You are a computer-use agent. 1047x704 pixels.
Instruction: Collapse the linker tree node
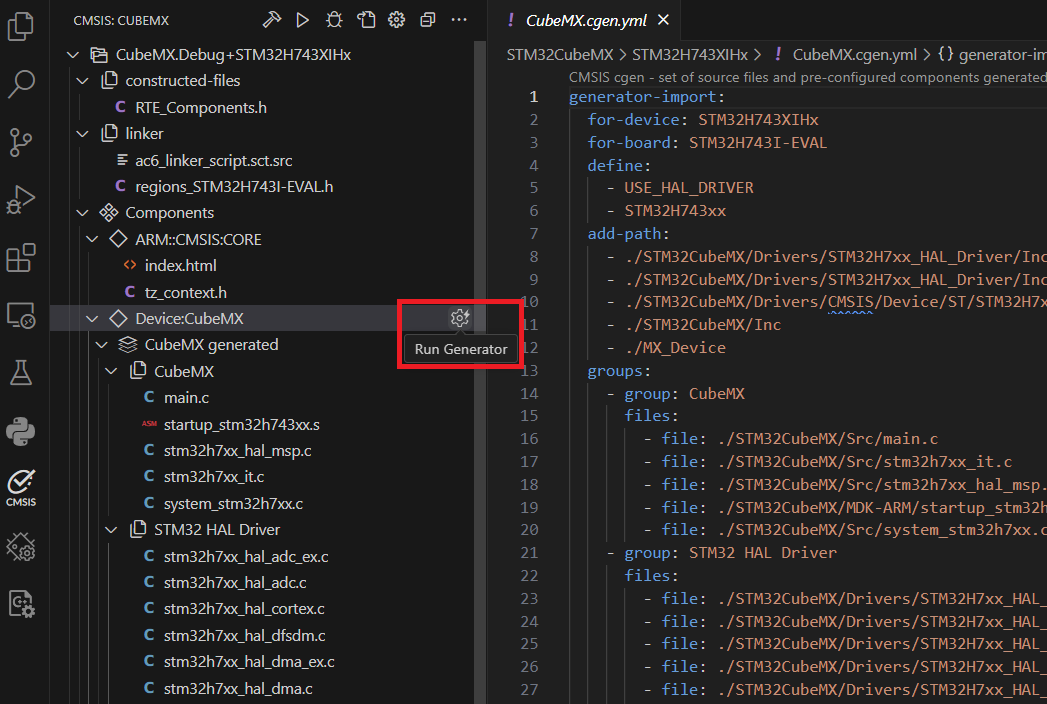click(x=82, y=133)
